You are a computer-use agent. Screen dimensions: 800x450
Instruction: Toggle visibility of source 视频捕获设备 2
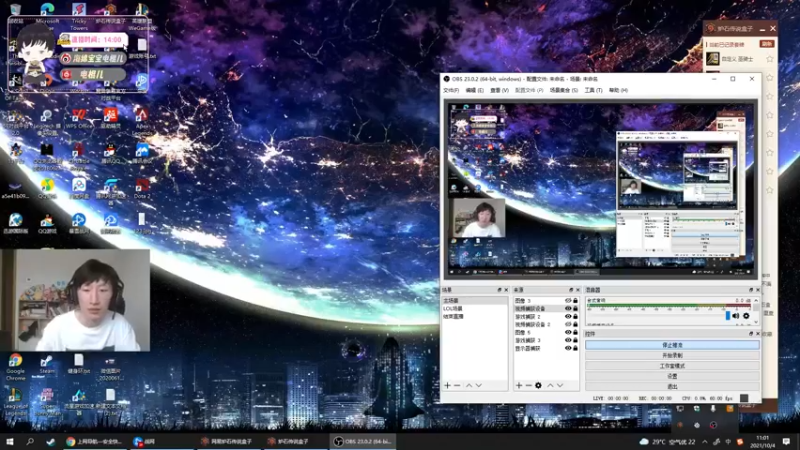[568, 324]
